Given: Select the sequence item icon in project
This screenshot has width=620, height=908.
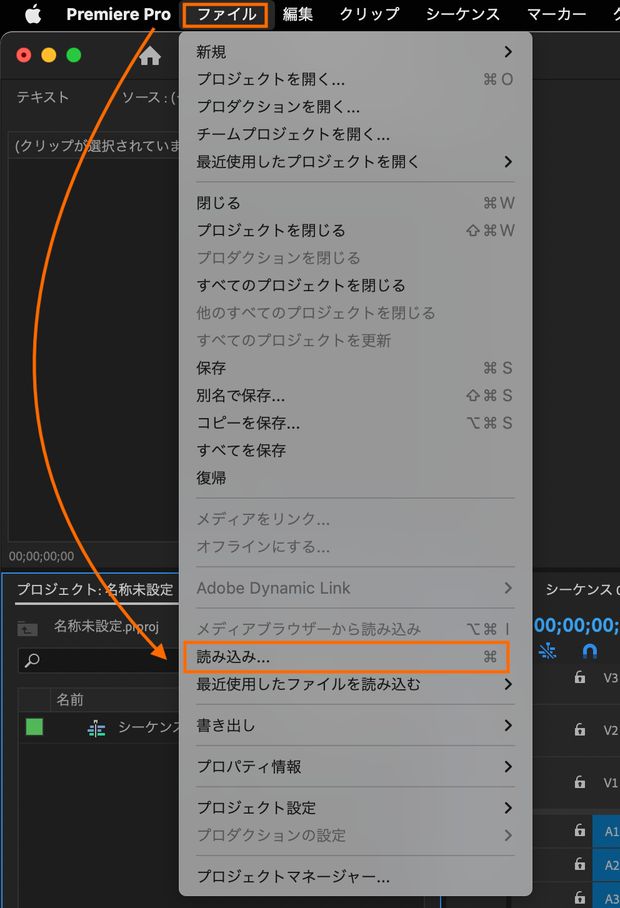Looking at the screenshot, I should click(x=96, y=728).
